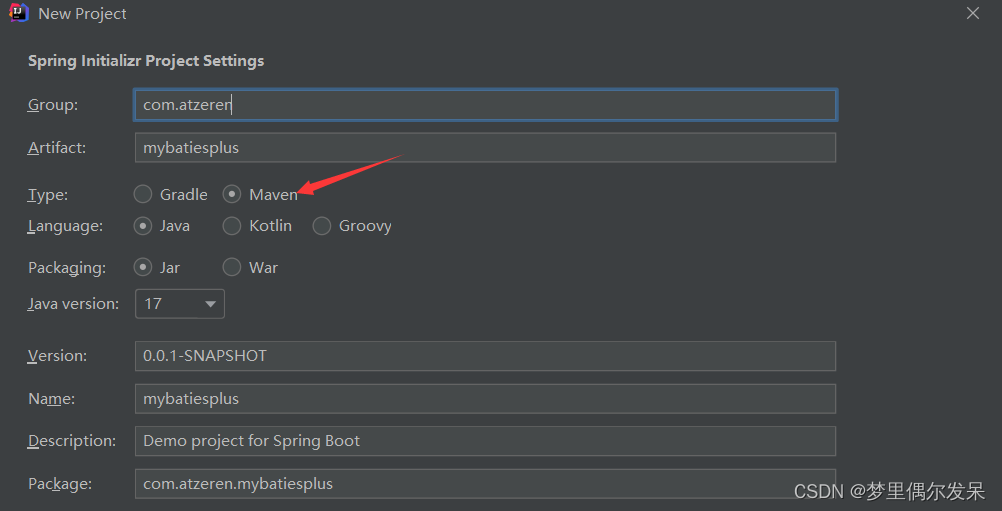Click into the Group text field
Screen dimensions: 1002x511
485,105
